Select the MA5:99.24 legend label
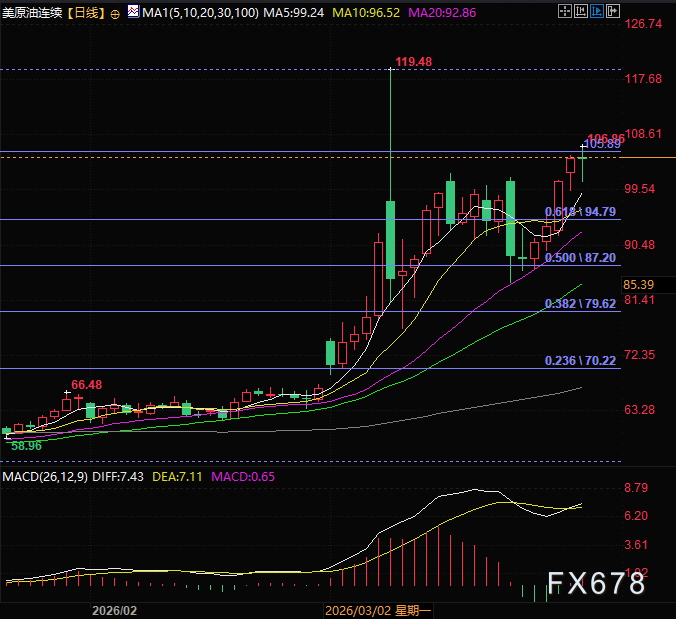This screenshot has height=619, width=676. pos(294,14)
